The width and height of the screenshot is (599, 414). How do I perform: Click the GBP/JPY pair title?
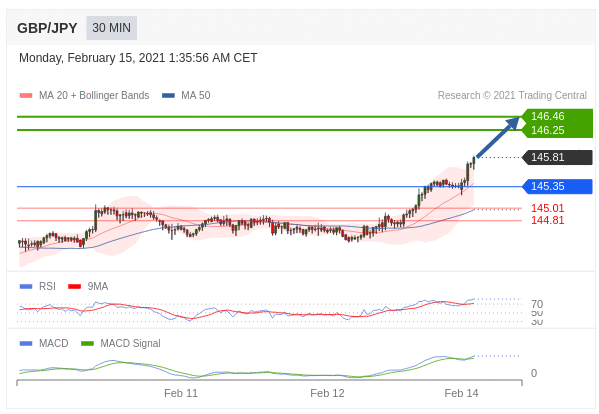coord(47,28)
